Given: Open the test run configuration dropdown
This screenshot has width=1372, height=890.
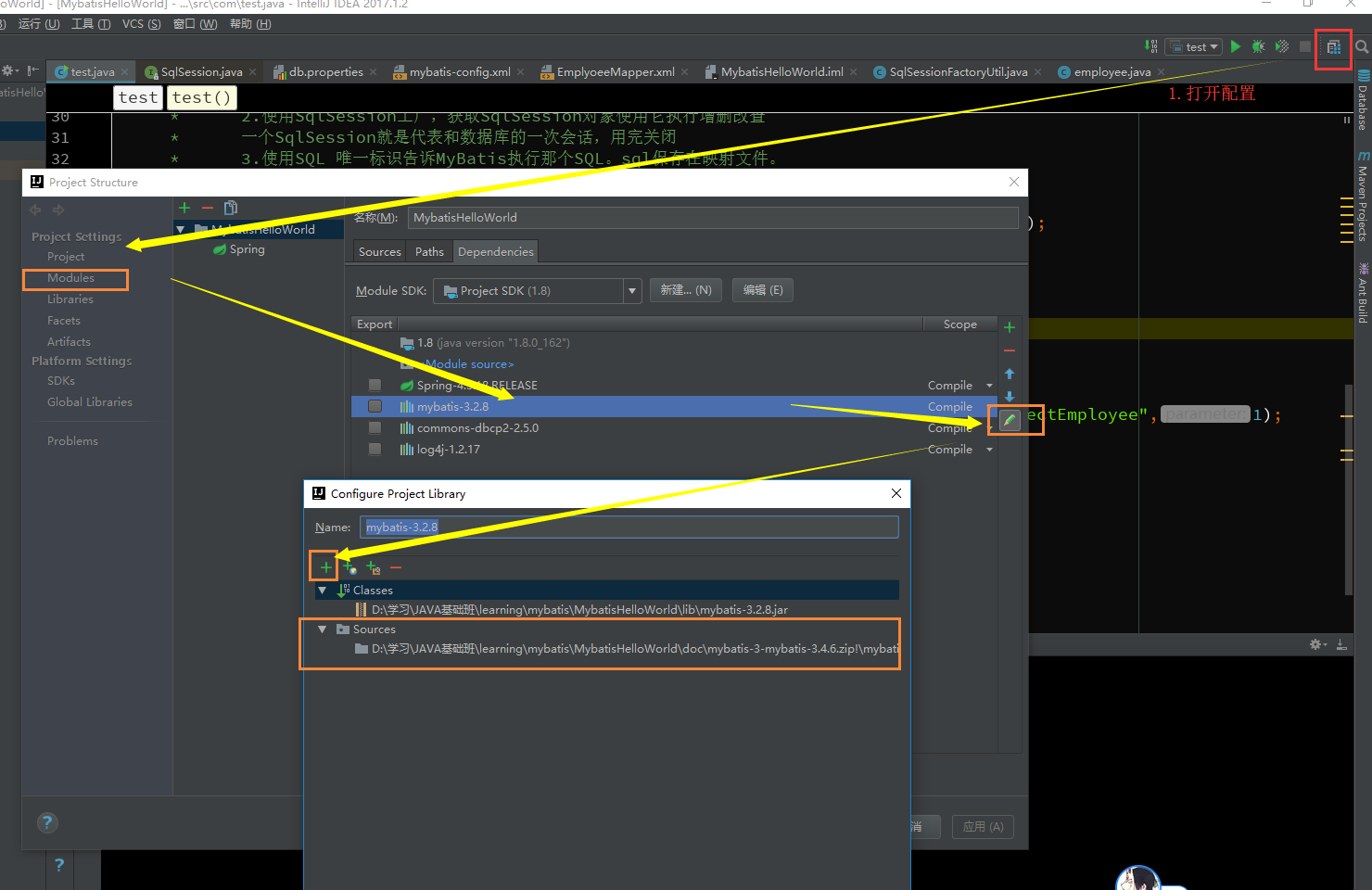Looking at the screenshot, I should (x=1194, y=46).
